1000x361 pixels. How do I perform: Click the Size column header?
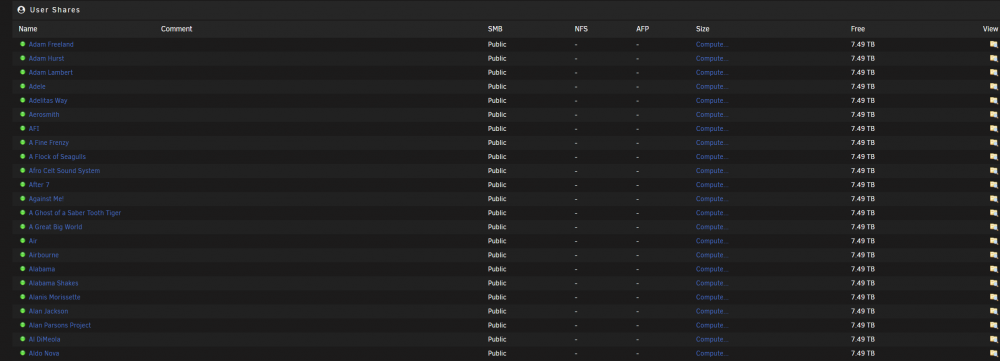pyautogui.click(x=702, y=29)
